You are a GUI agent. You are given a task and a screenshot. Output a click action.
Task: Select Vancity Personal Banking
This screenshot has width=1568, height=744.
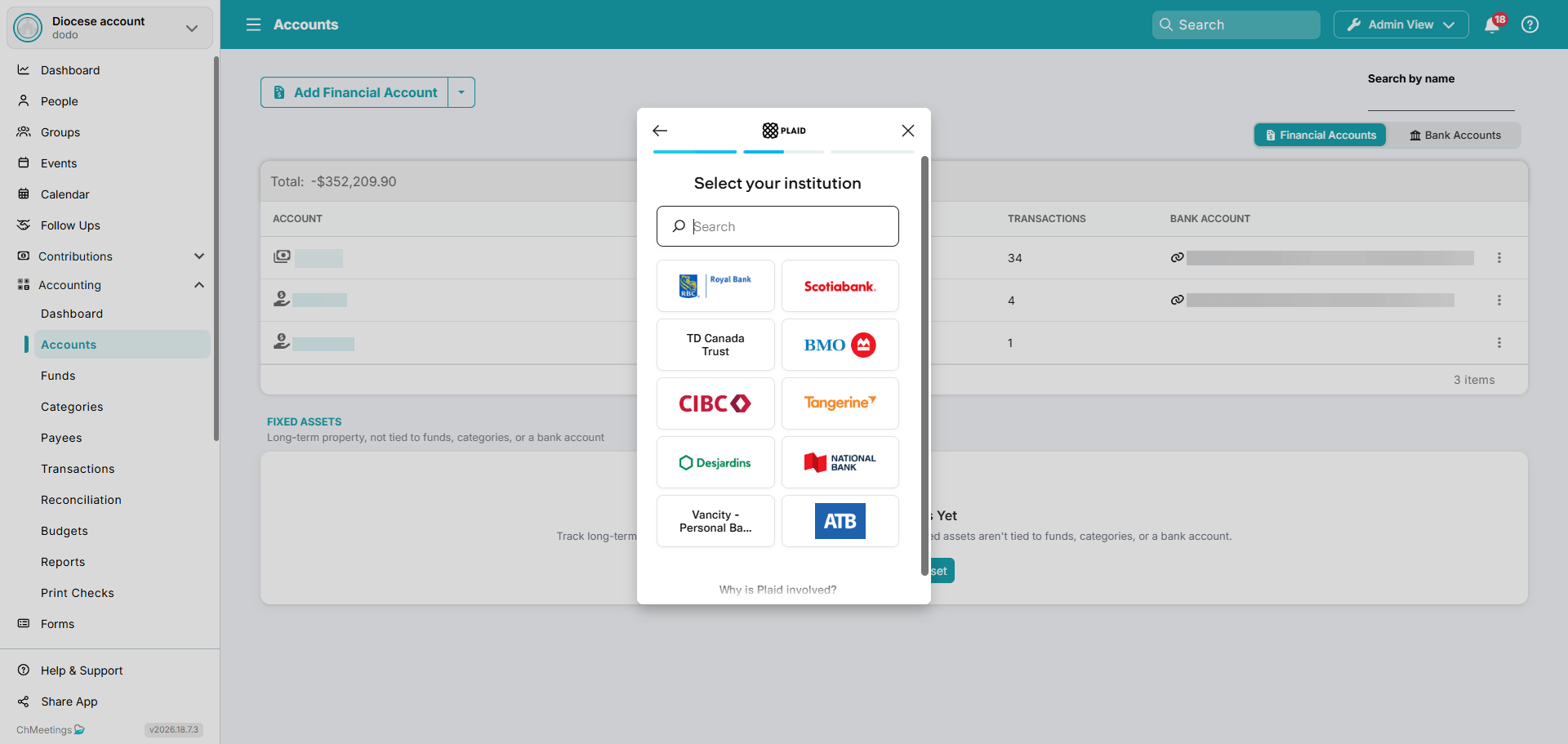pos(715,521)
